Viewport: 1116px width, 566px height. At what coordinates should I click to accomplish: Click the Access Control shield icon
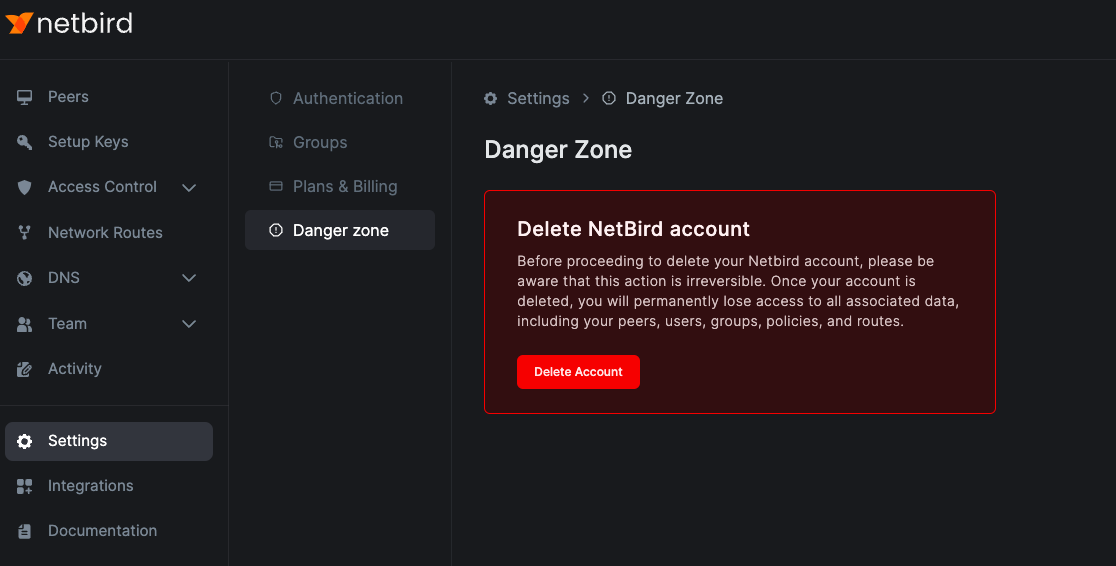coord(25,187)
